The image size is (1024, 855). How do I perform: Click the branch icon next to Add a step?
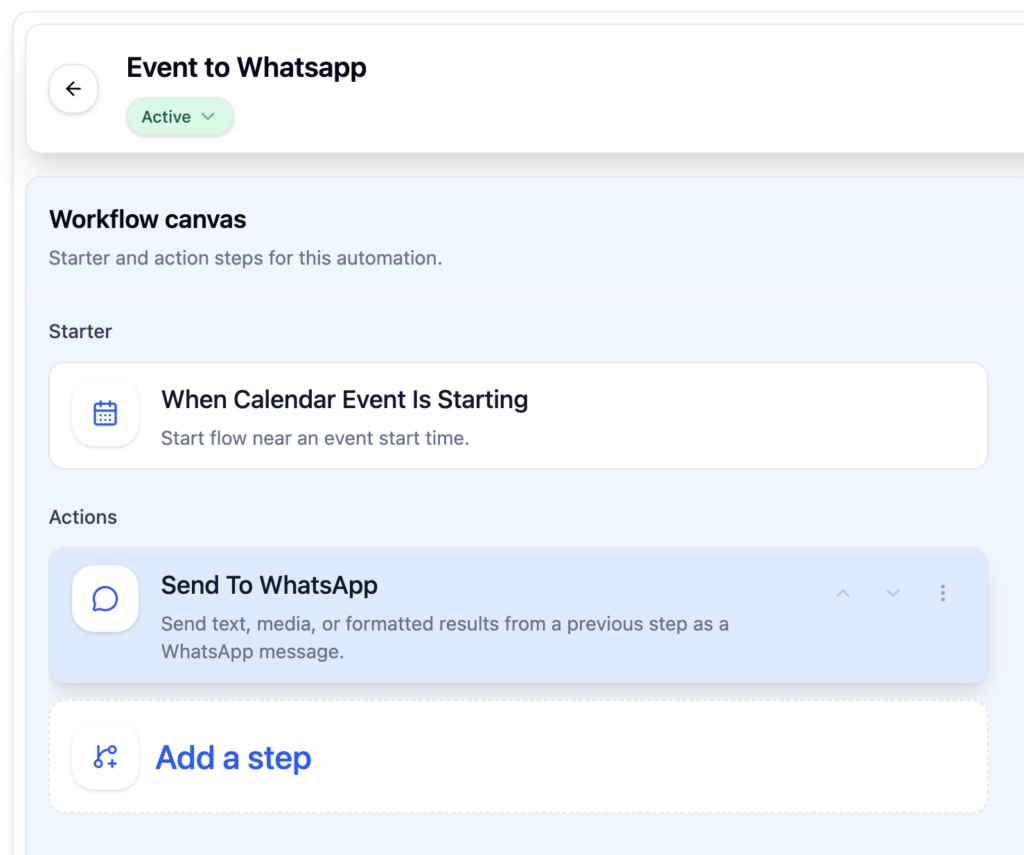tap(105, 757)
